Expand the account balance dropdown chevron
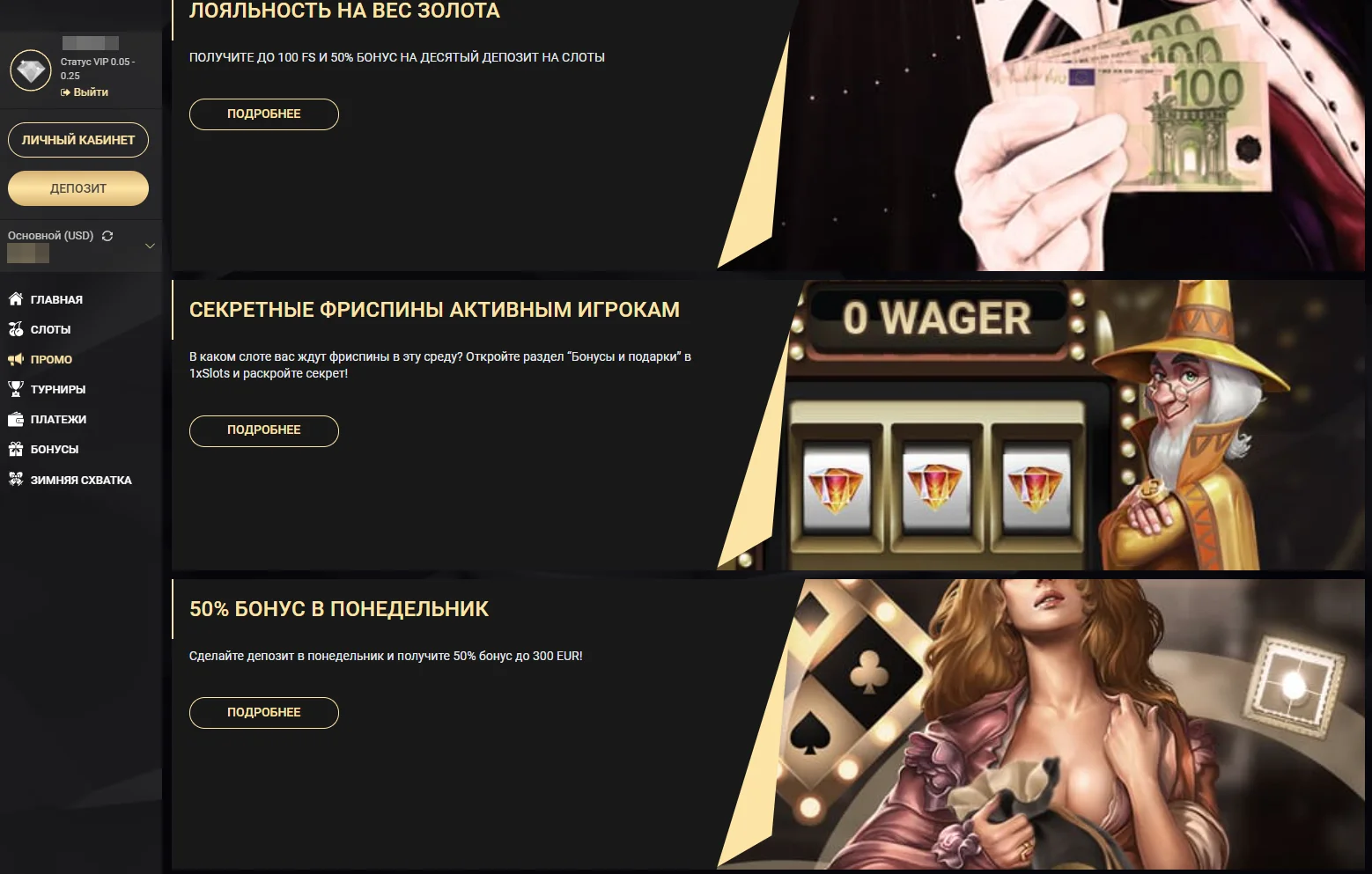 click(x=150, y=246)
